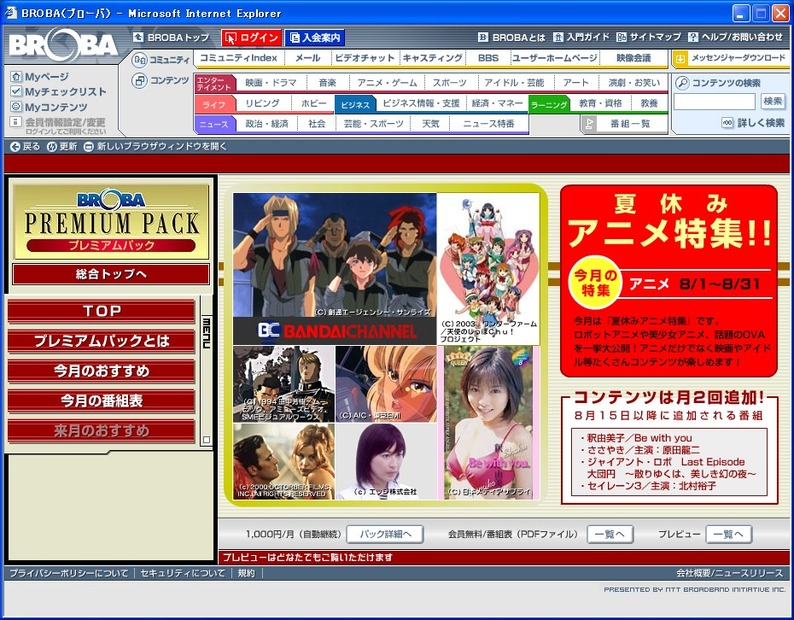Select コミュニティIndex tab

click(238, 58)
